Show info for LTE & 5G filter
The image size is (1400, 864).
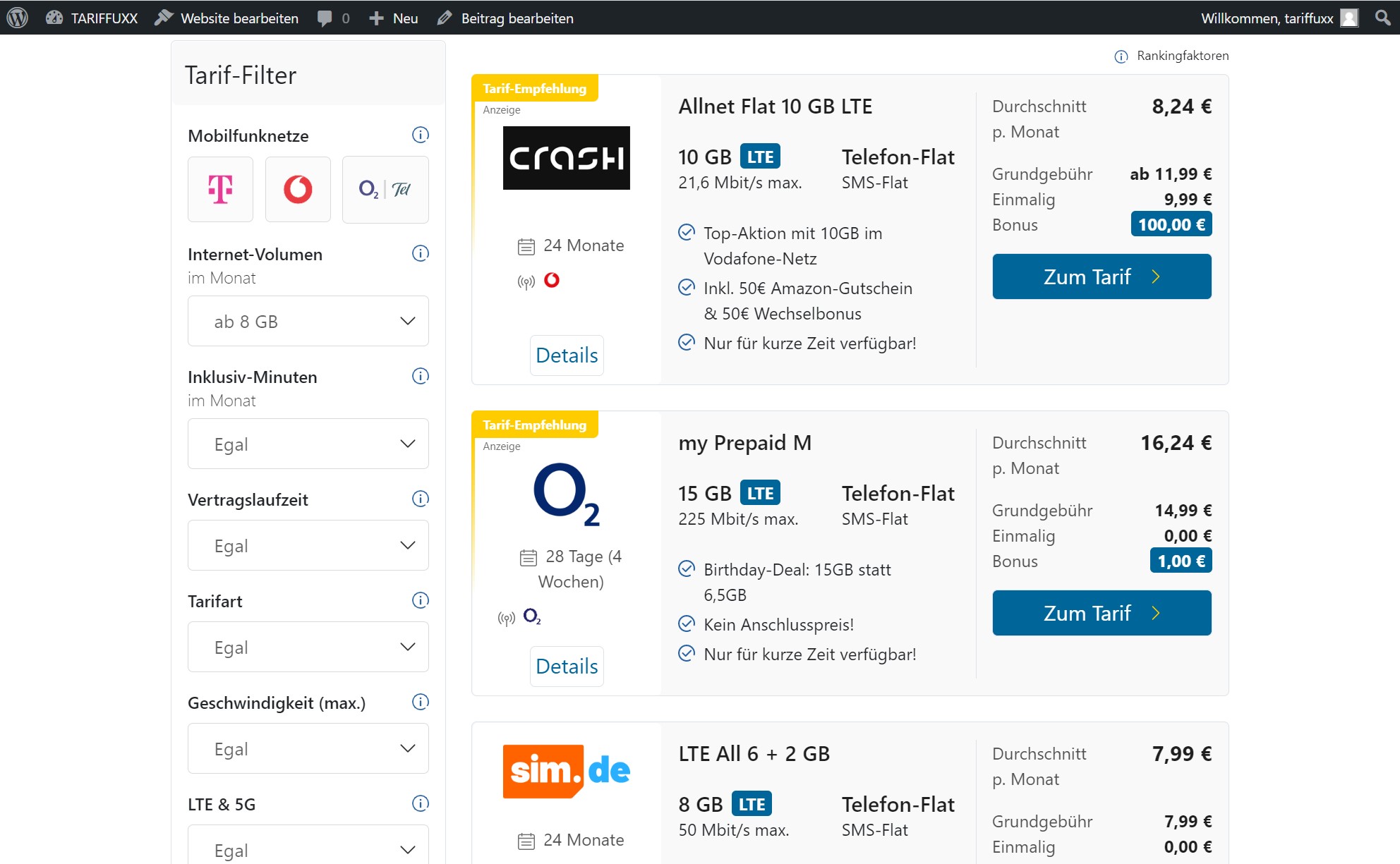(x=421, y=803)
